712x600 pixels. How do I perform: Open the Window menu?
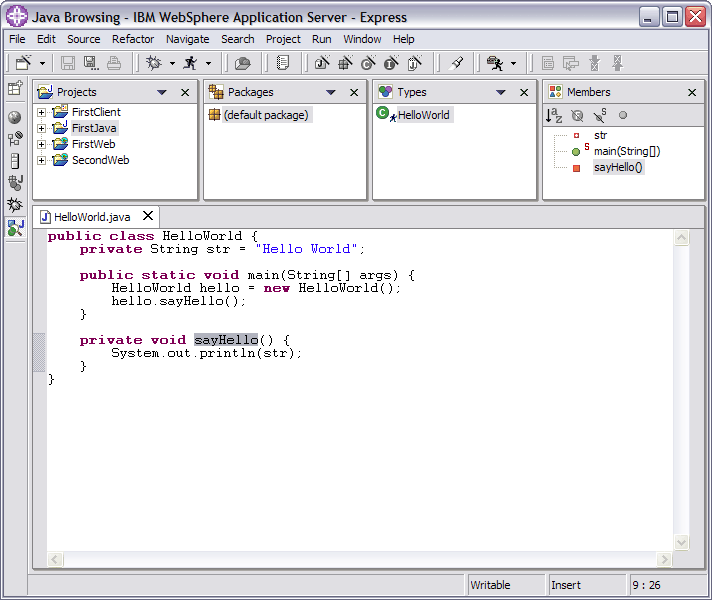362,39
